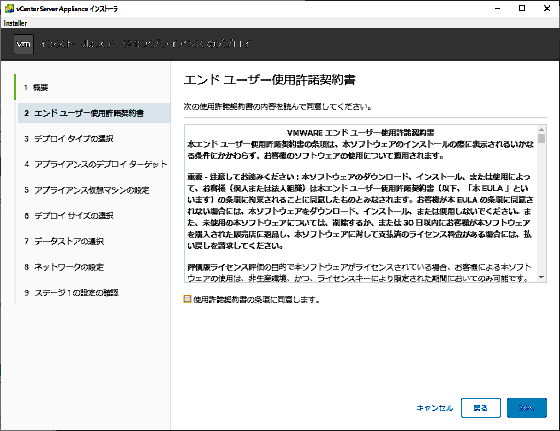Select step 2 エンド ユーザー使用許諾契約書
Screen dimensions: 560x431
click(94, 113)
